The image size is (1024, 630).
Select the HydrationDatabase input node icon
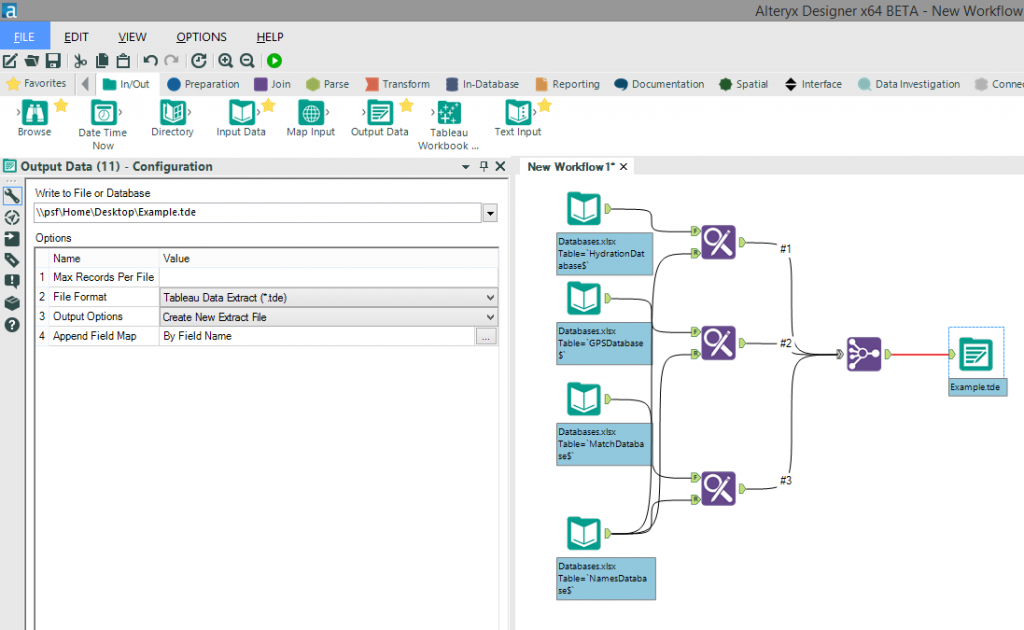click(583, 208)
